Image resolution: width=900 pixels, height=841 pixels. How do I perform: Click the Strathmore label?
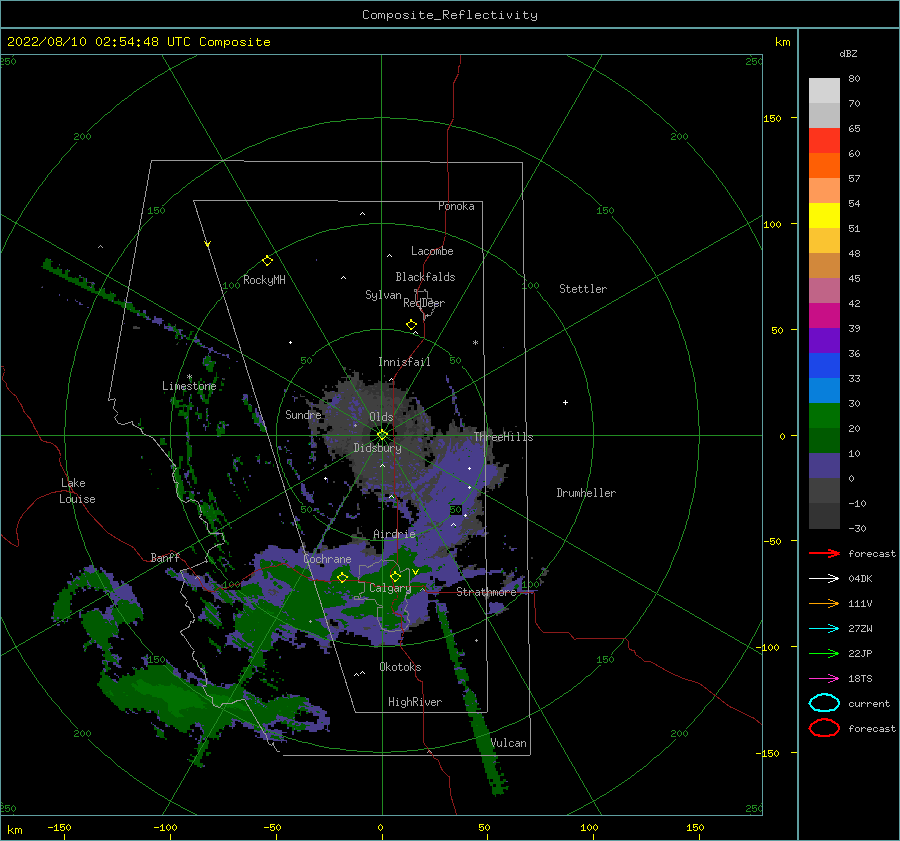click(x=486, y=592)
